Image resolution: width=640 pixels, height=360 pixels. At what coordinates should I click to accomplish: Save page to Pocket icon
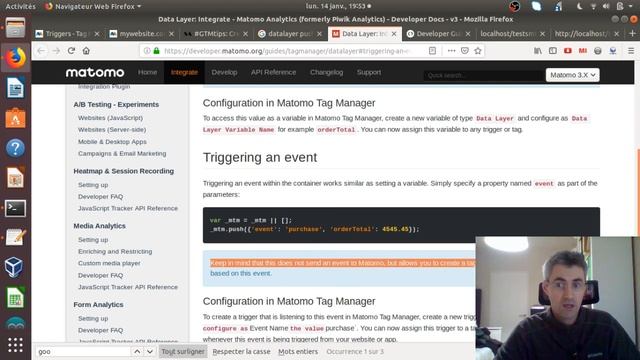(x=464, y=51)
